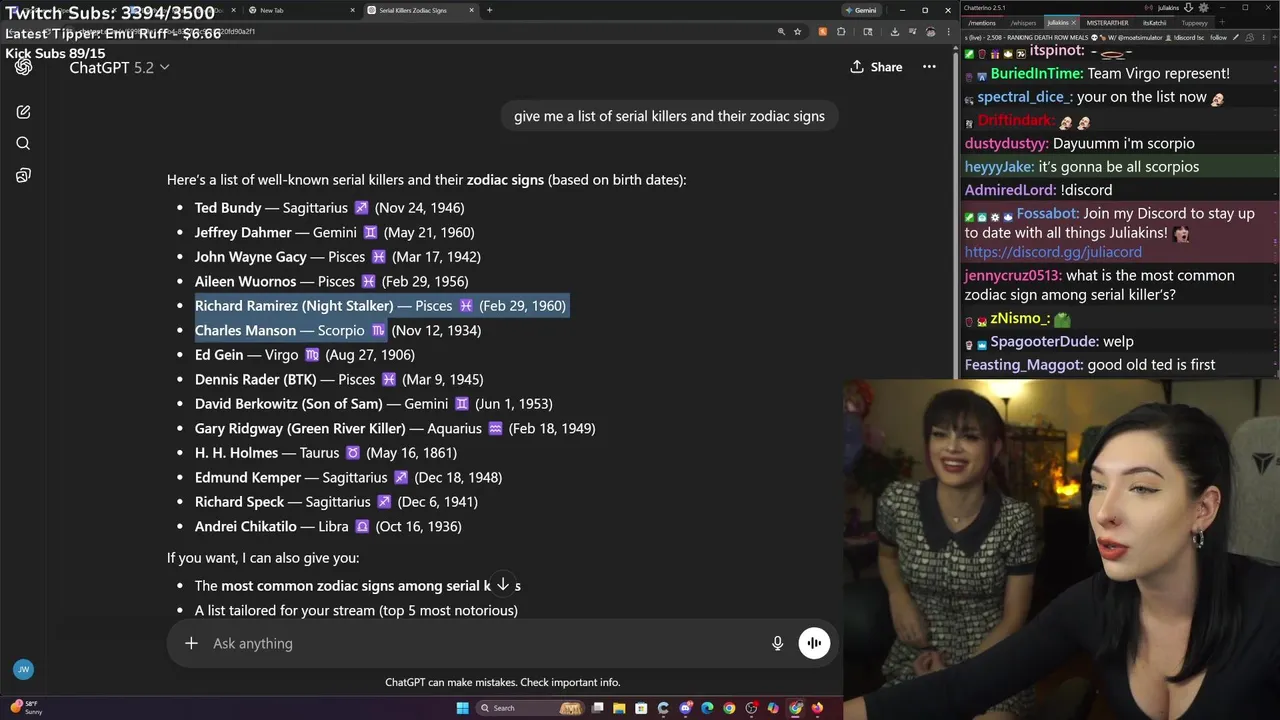This screenshot has height=720, width=1280.
Task: Click the Jeffrey Dahmer list entry
Action: pos(334,232)
